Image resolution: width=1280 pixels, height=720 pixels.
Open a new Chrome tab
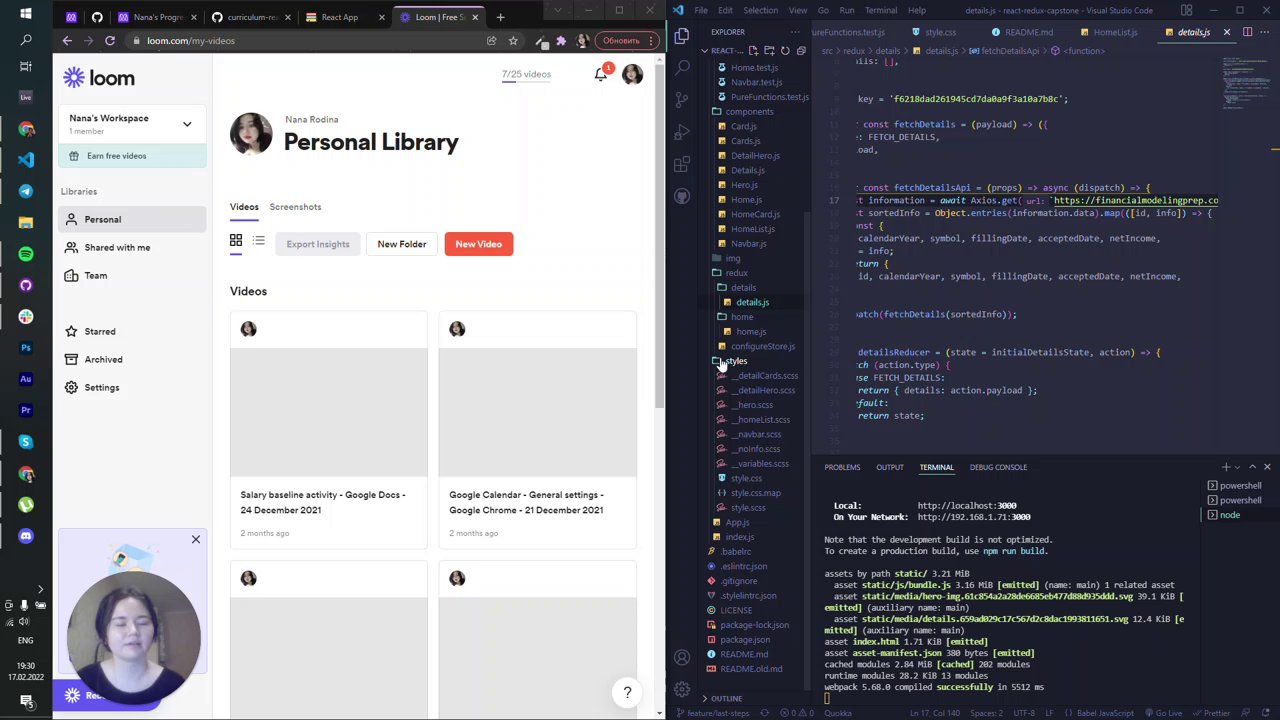pyautogui.click(x=500, y=17)
